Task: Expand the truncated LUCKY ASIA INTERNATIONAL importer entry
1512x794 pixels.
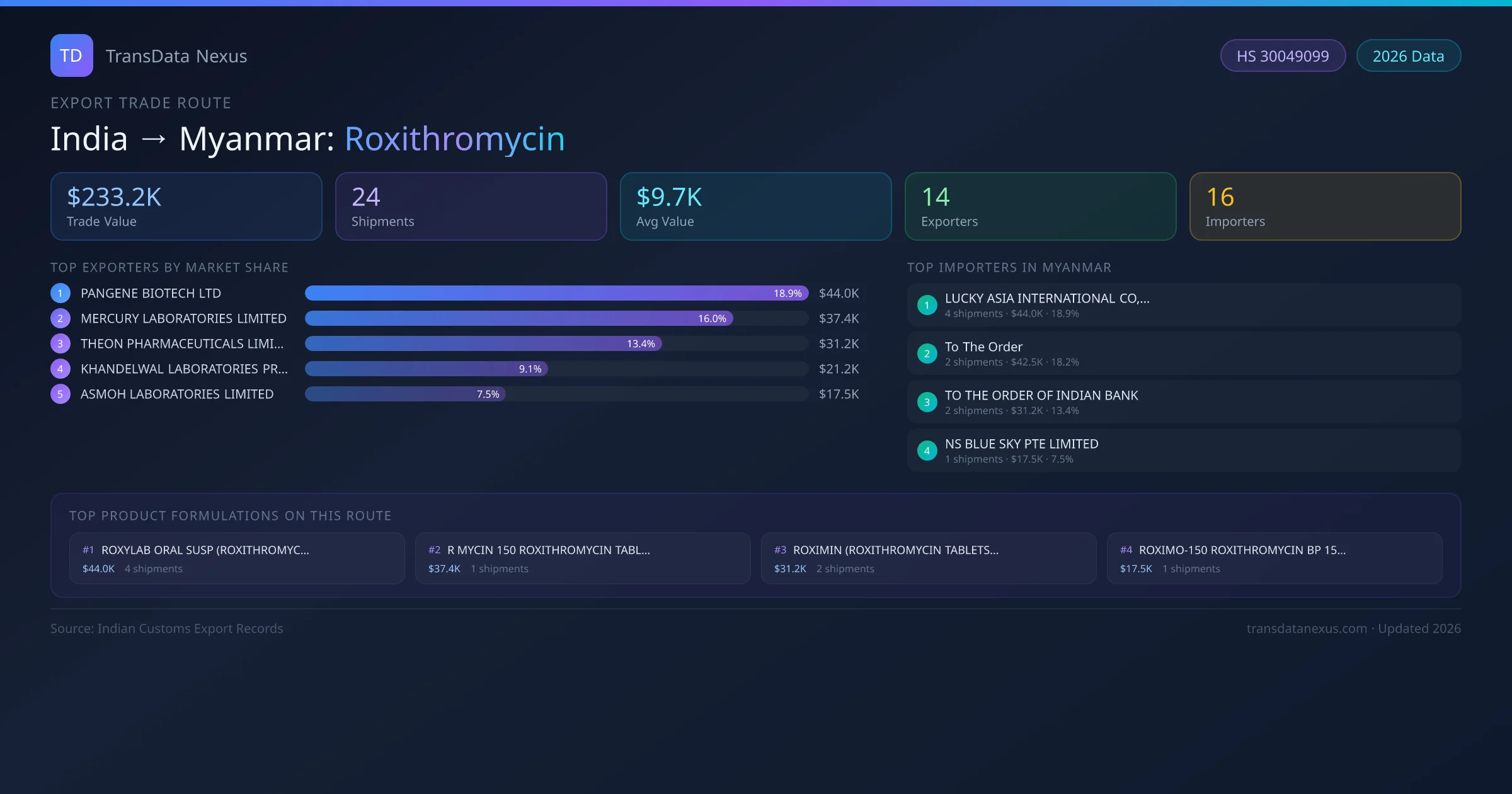Action: point(1046,298)
